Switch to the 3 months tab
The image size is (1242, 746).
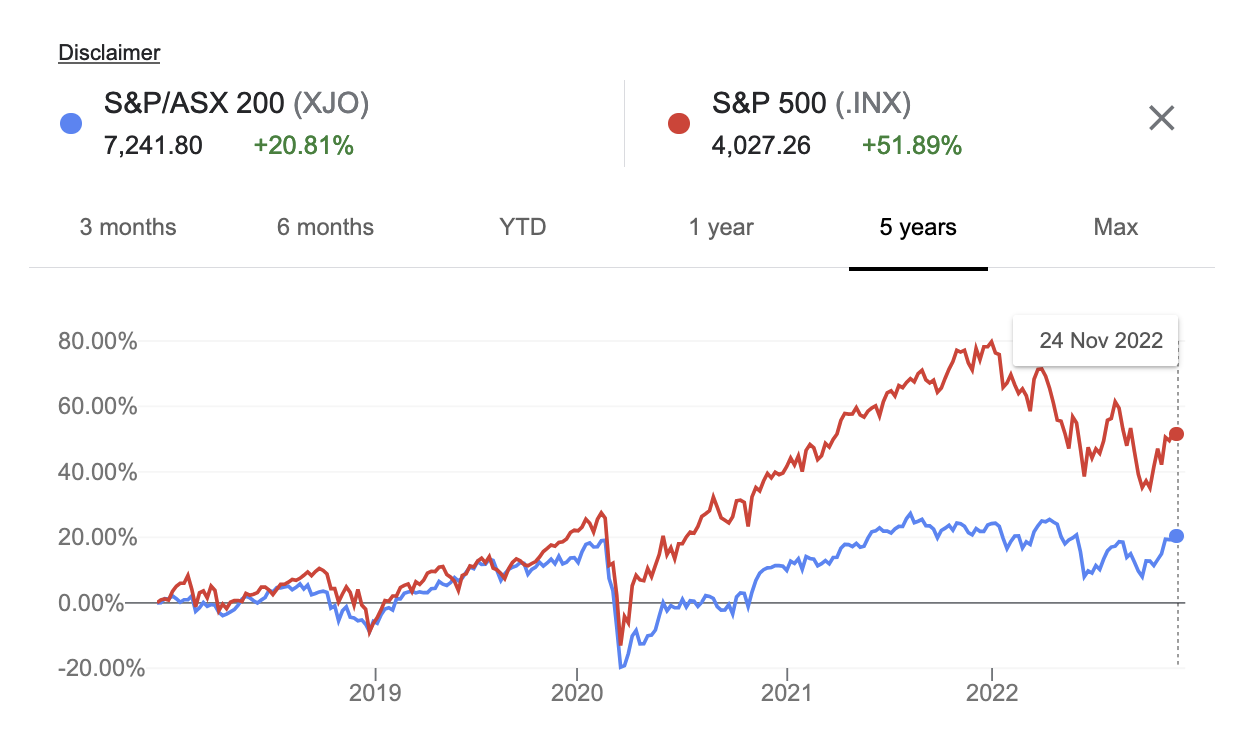(x=128, y=227)
